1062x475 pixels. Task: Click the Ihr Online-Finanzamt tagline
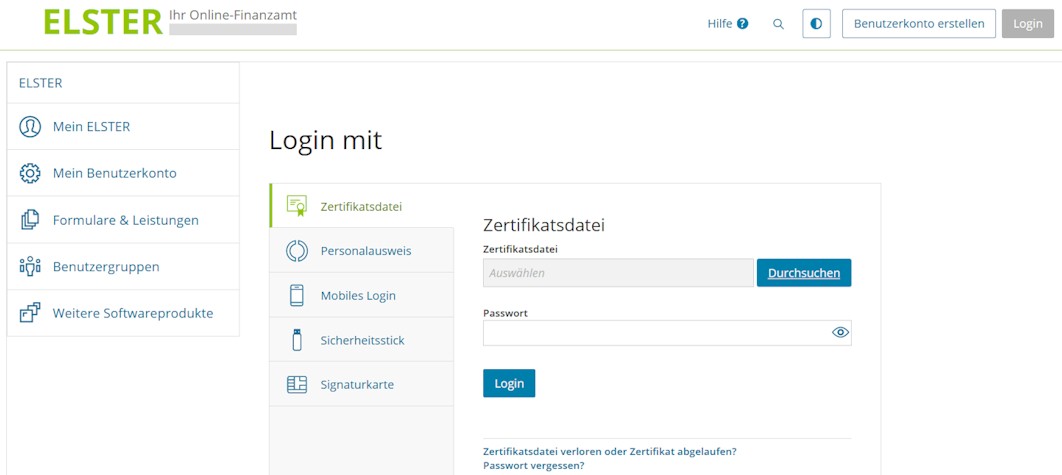(233, 15)
